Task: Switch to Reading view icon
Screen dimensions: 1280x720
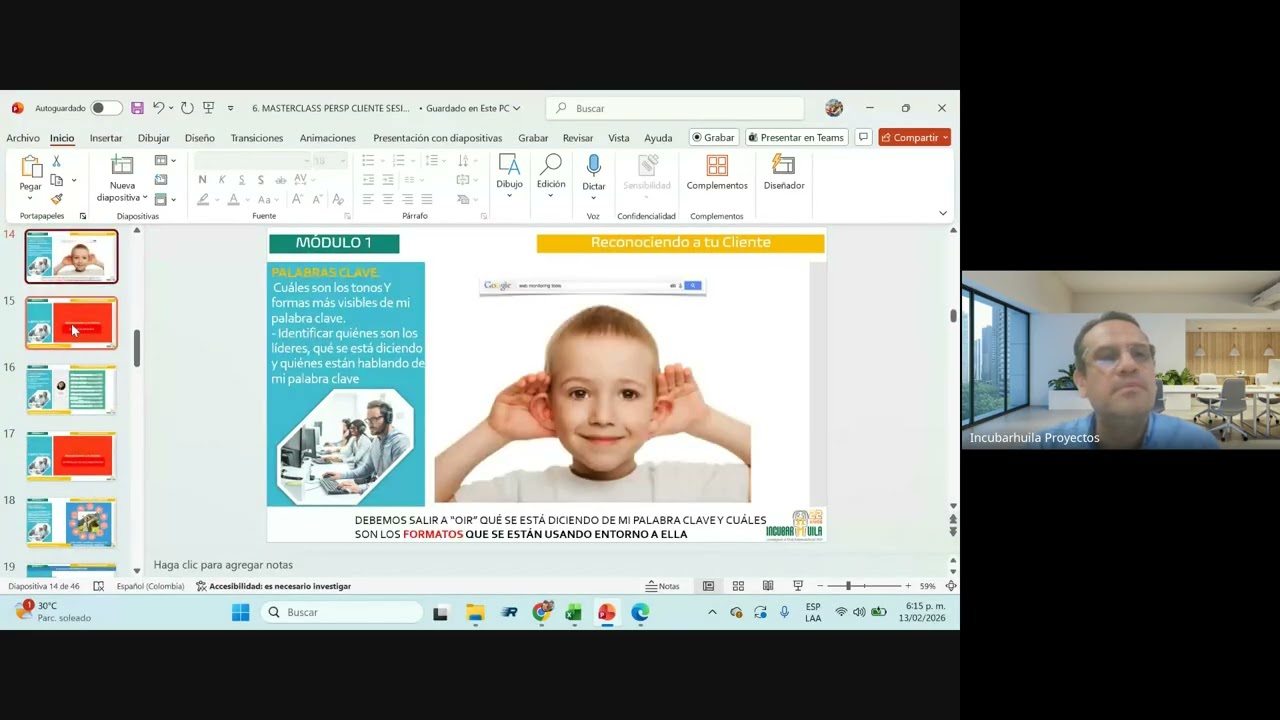Action: 768,586
